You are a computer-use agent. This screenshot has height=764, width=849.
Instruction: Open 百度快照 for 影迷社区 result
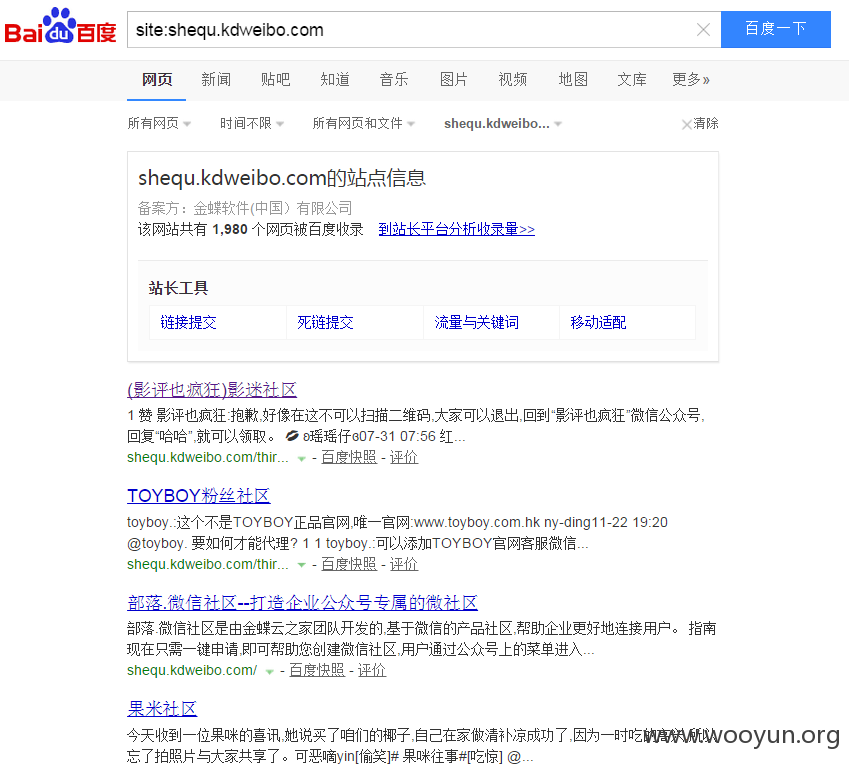tap(349, 458)
